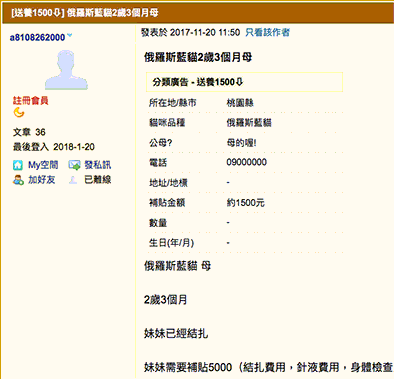The height and width of the screenshot is (379, 394).
Task: Select the phone number 09000000
Action: (247, 162)
